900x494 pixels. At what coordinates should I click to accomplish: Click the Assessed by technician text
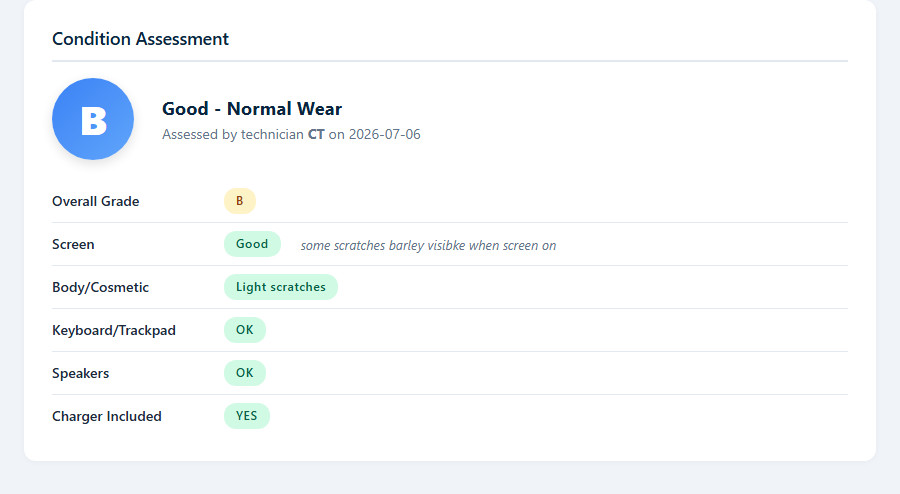click(x=233, y=134)
